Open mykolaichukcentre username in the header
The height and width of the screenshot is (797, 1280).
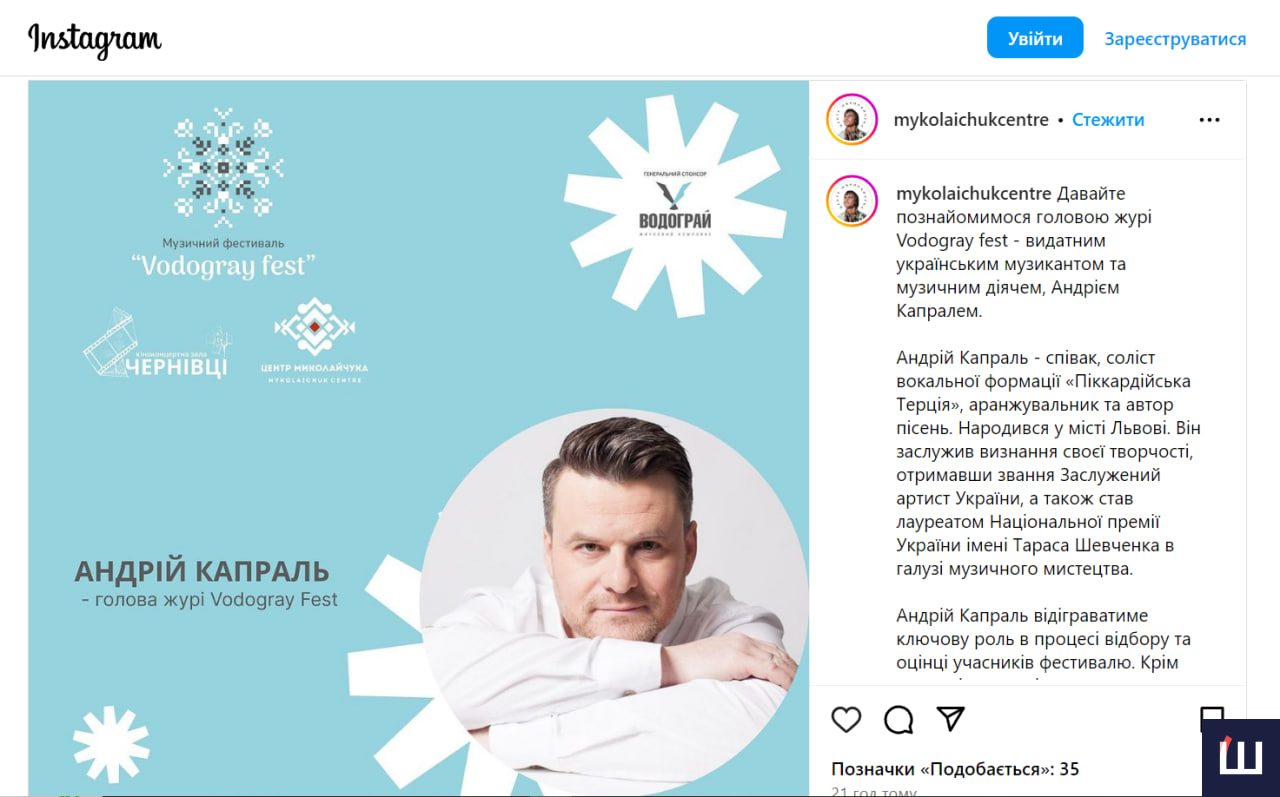[971, 120]
